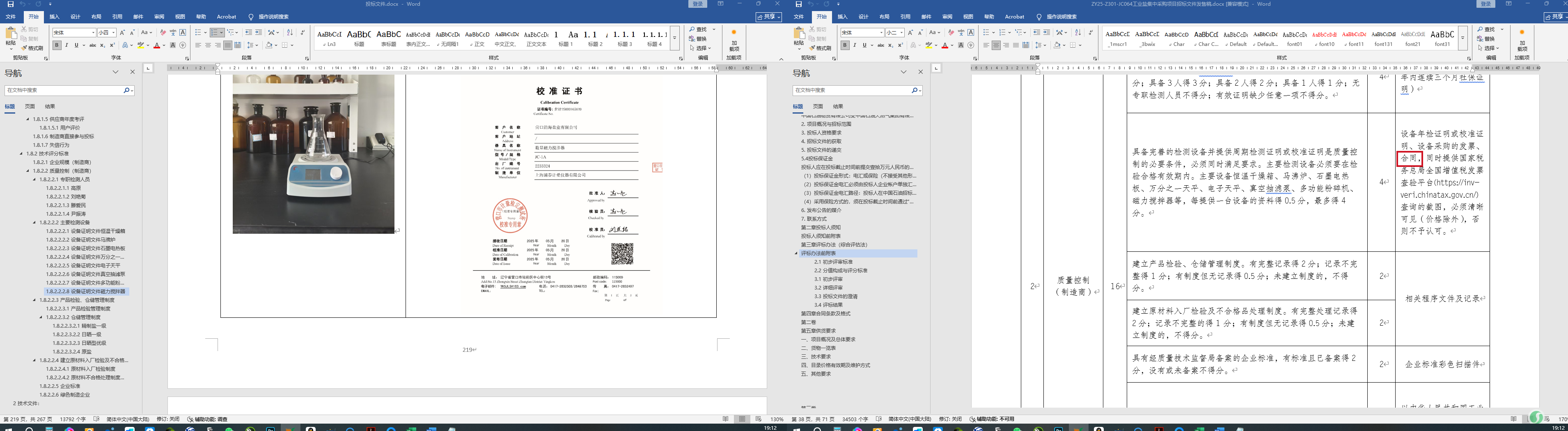Screen dimensions: 1568x431
Task: Click yellow text highlight color in left window
Action: 141,46
